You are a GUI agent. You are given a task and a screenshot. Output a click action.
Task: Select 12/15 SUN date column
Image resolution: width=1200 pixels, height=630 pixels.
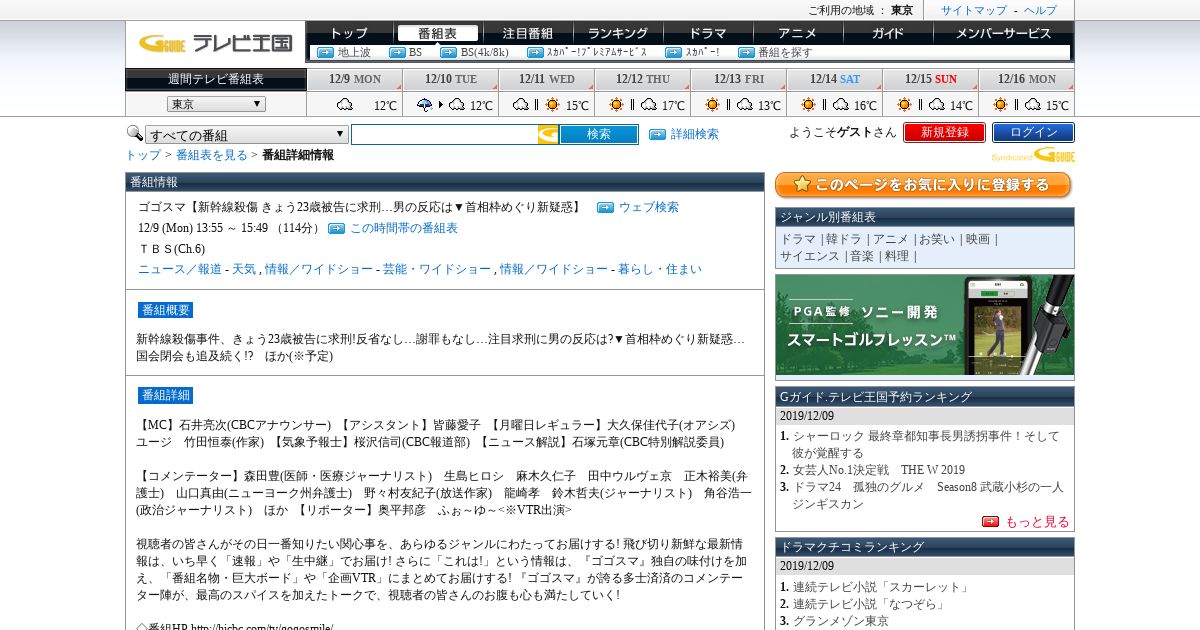930,79
